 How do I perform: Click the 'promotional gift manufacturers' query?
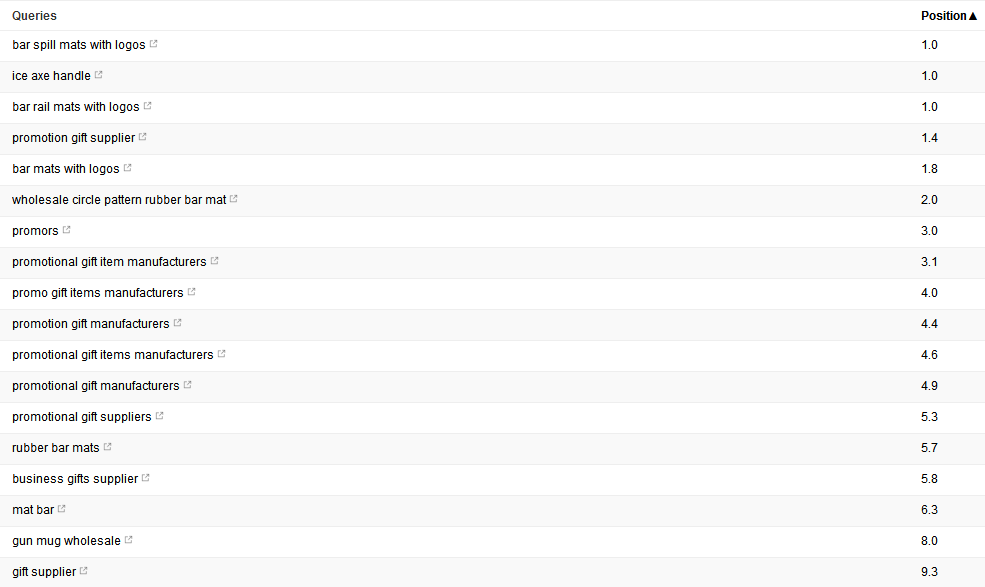click(95, 386)
